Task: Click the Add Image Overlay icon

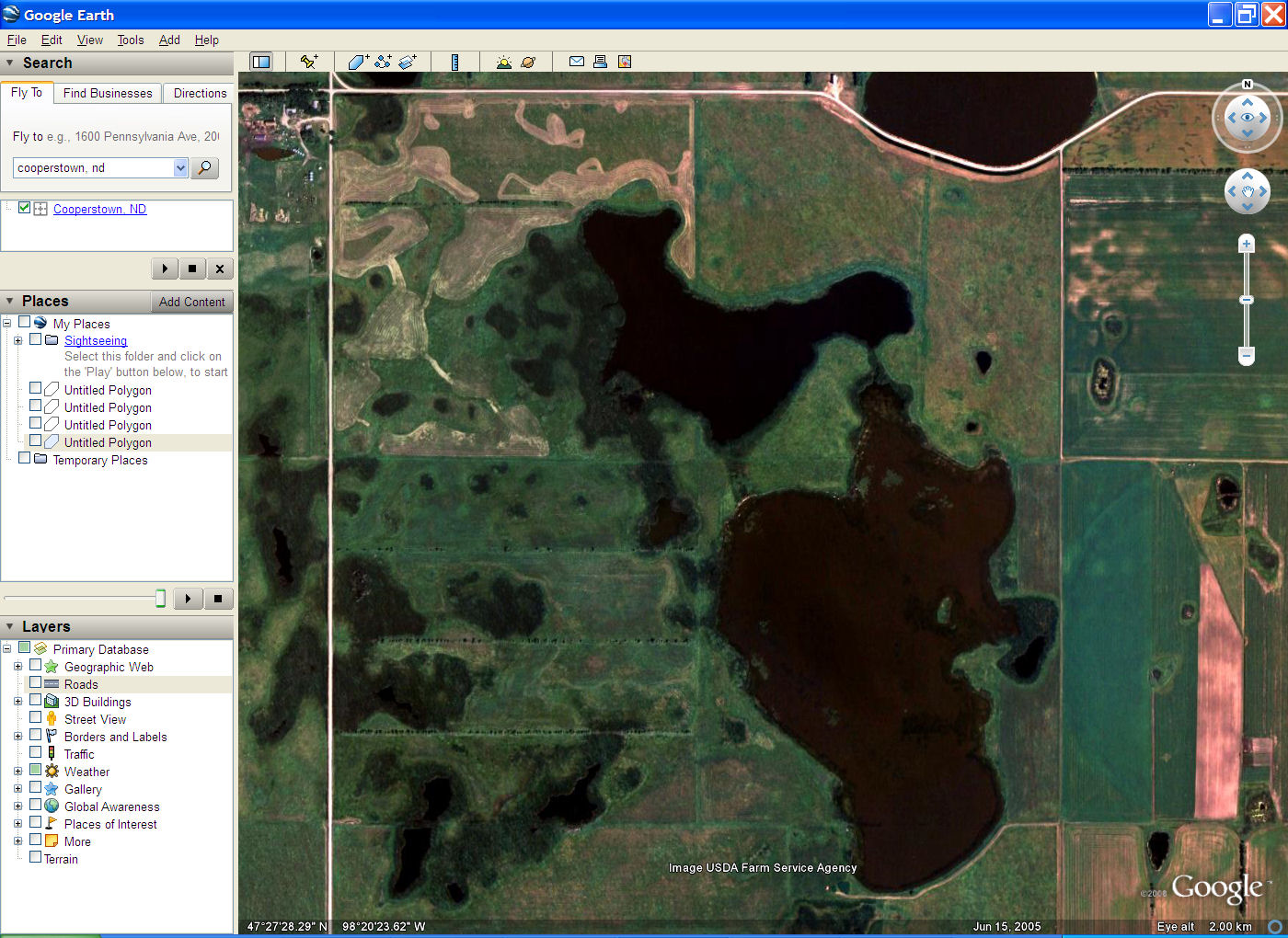Action: click(x=408, y=62)
